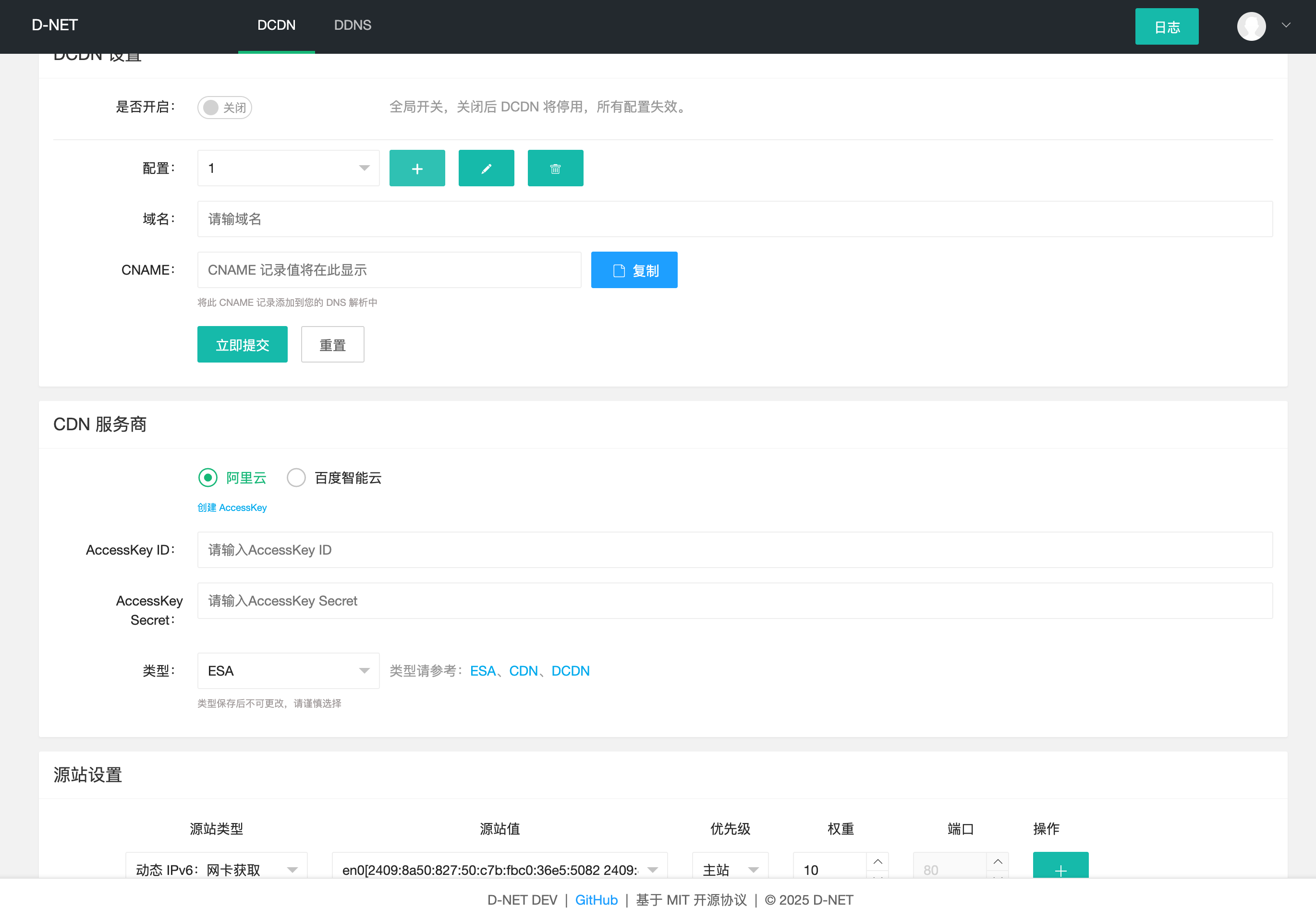The width and height of the screenshot is (1316, 921).
Task: Switch to the DCDN tab
Action: pos(276,25)
